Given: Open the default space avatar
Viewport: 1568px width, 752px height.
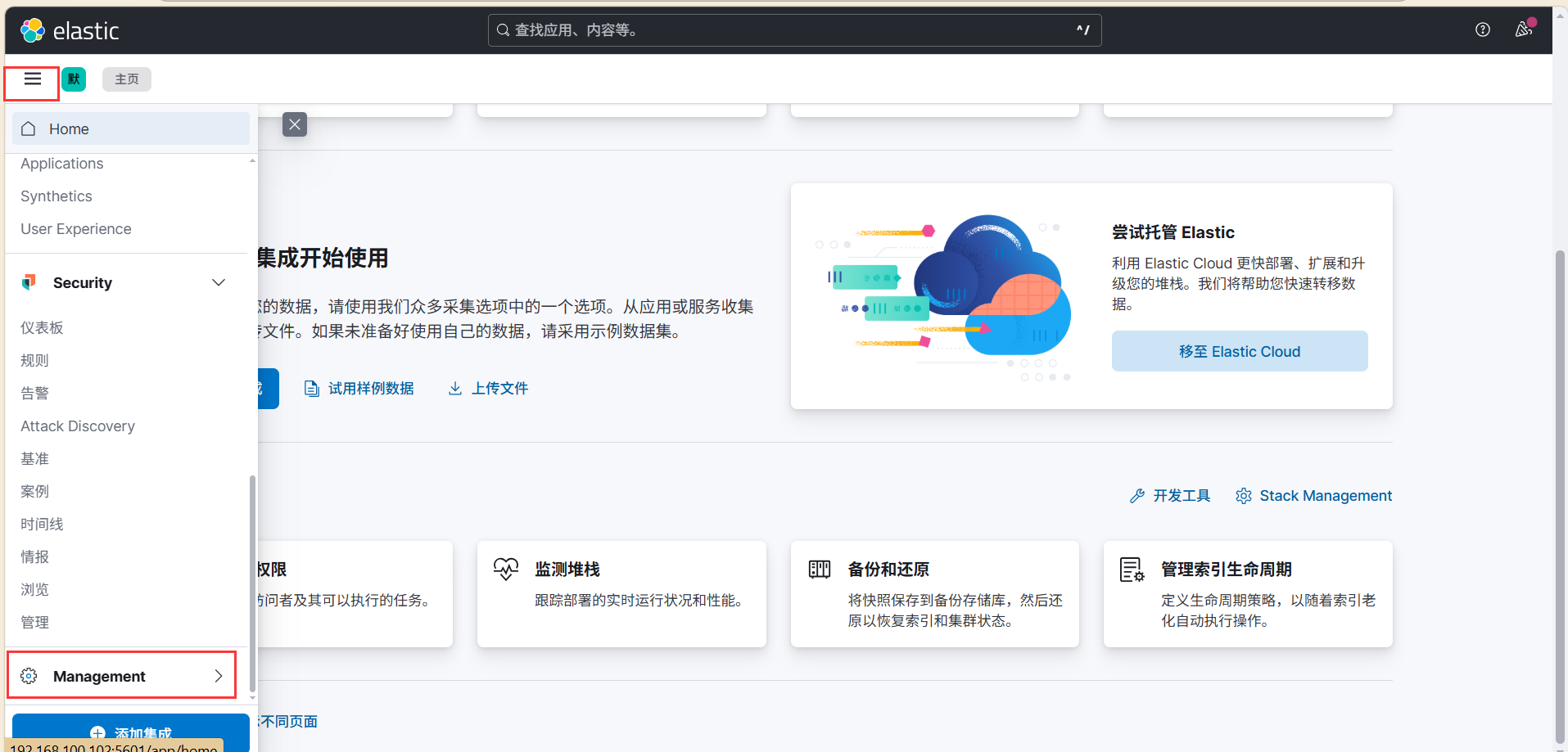Looking at the screenshot, I should tap(74, 79).
